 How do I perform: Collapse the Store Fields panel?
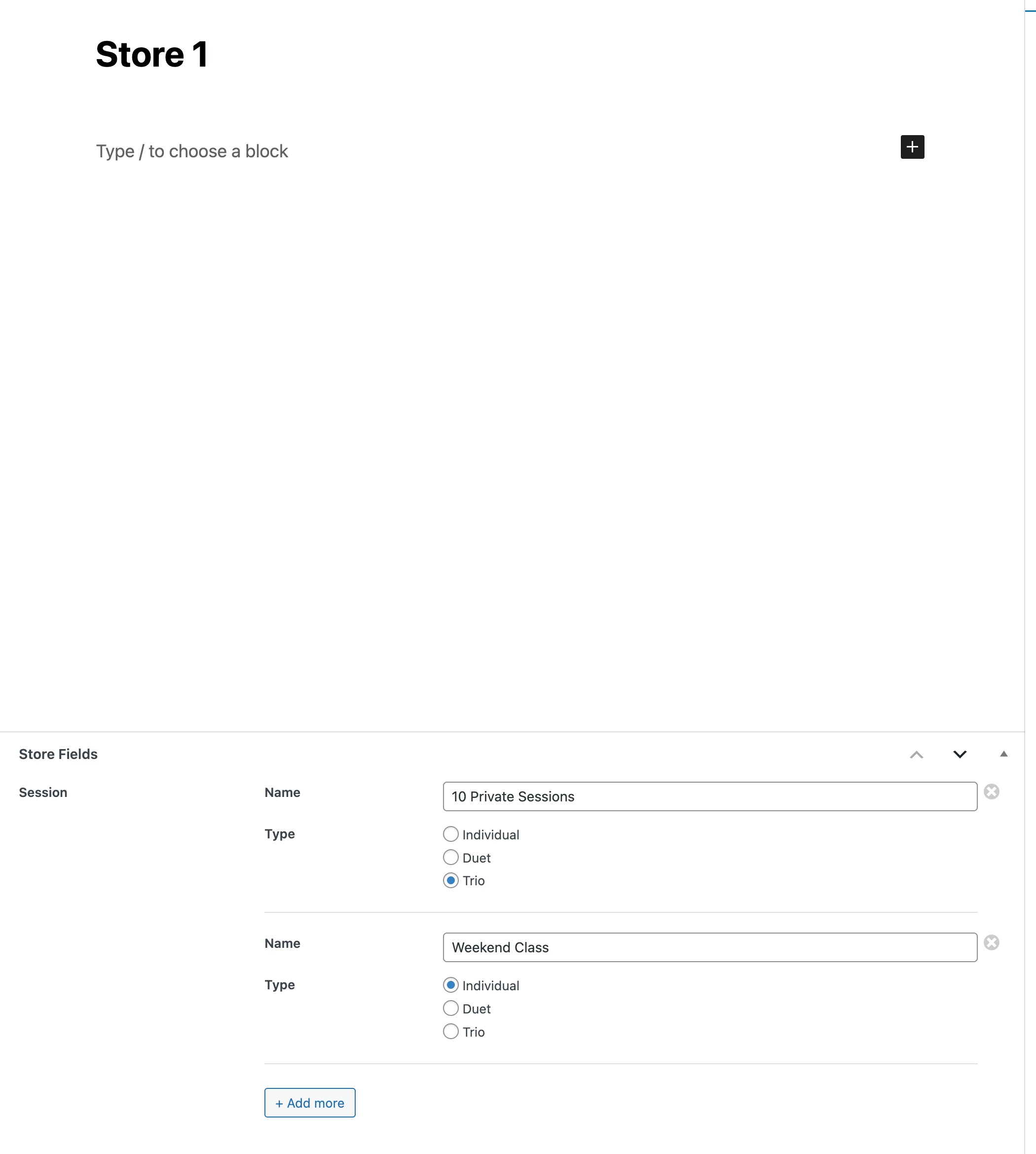pos(1003,754)
